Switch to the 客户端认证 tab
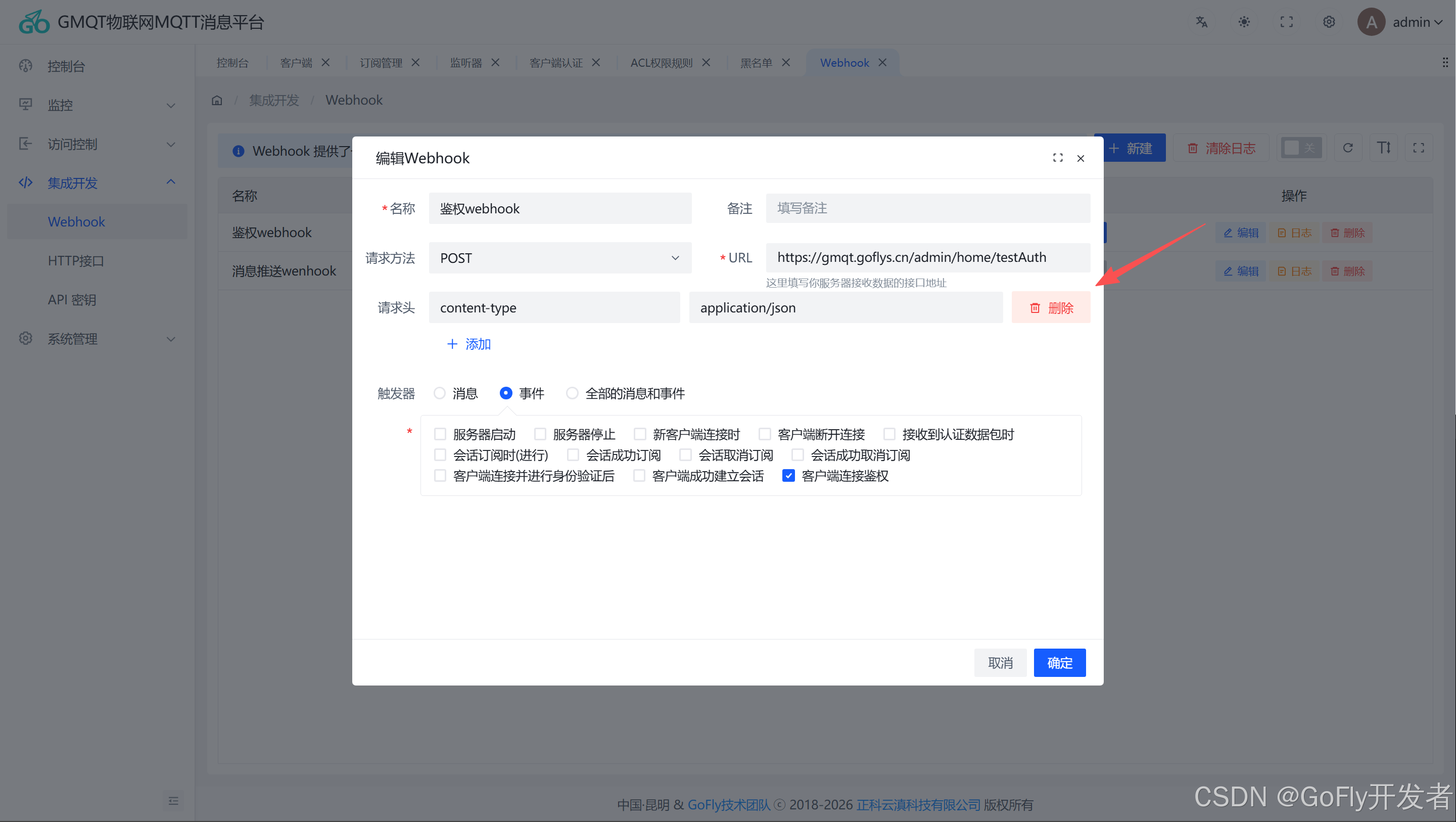The height and width of the screenshot is (822, 1456). [555, 63]
